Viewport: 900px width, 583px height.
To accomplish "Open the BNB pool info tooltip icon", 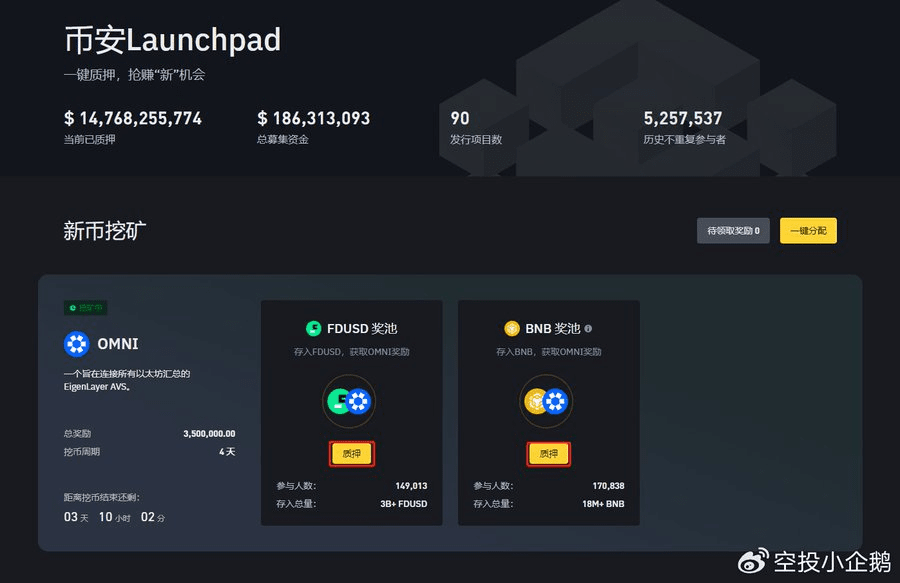I will 588,328.
